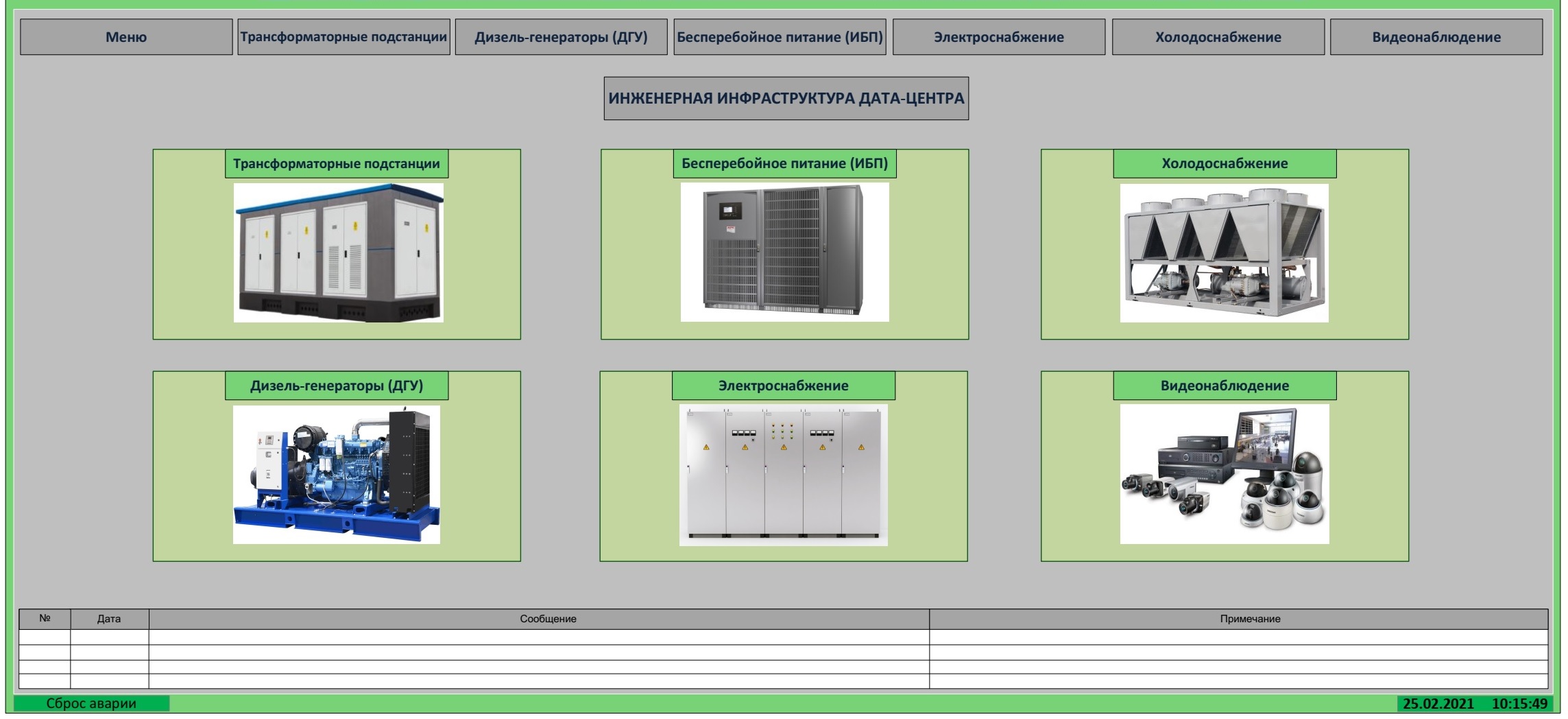Click the UPS cabinet image

[x=785, y=252]
